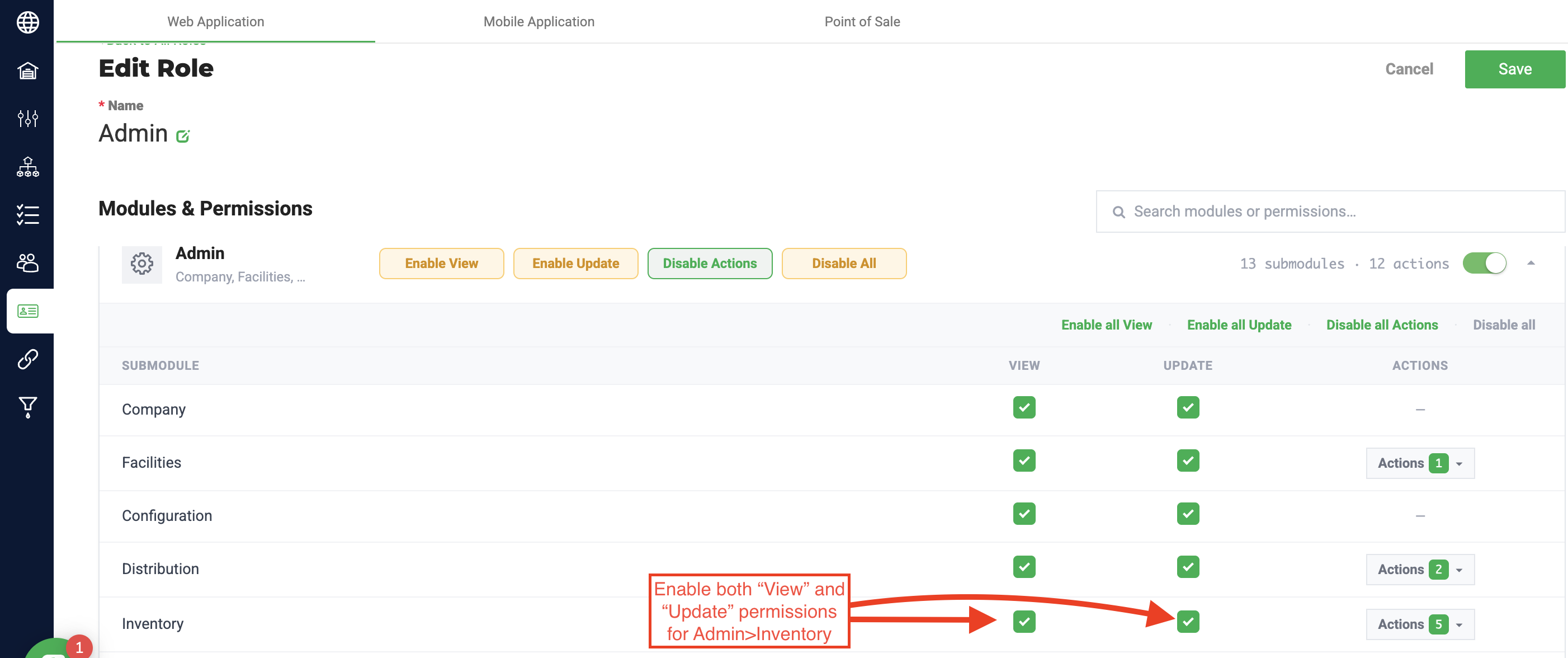Focus the Search modules or permissions field

point(1330,211)
